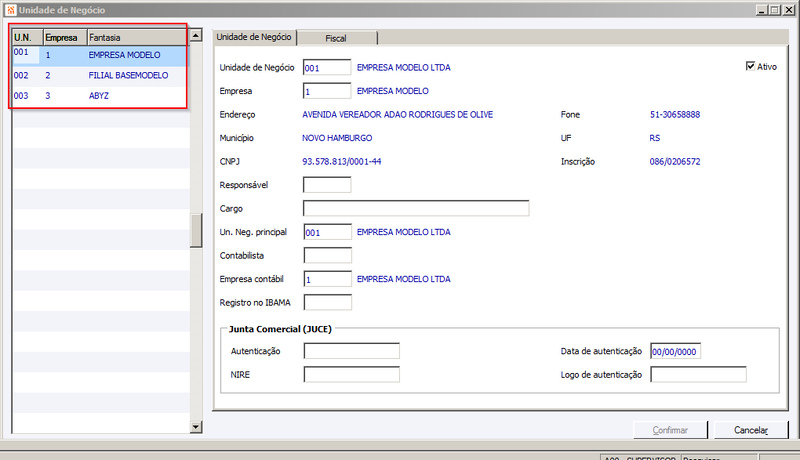Focus the Empresa contábil field
This screenshot has width=800, height=460.
click(328, 279)
